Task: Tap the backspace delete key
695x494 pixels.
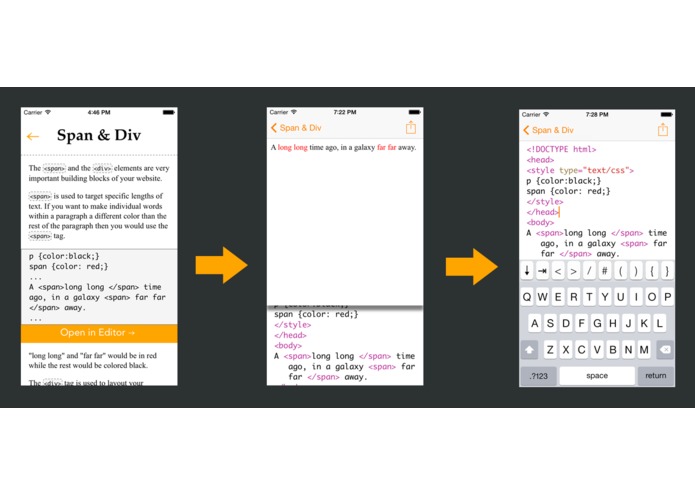Action: click(x=665, y=350)
